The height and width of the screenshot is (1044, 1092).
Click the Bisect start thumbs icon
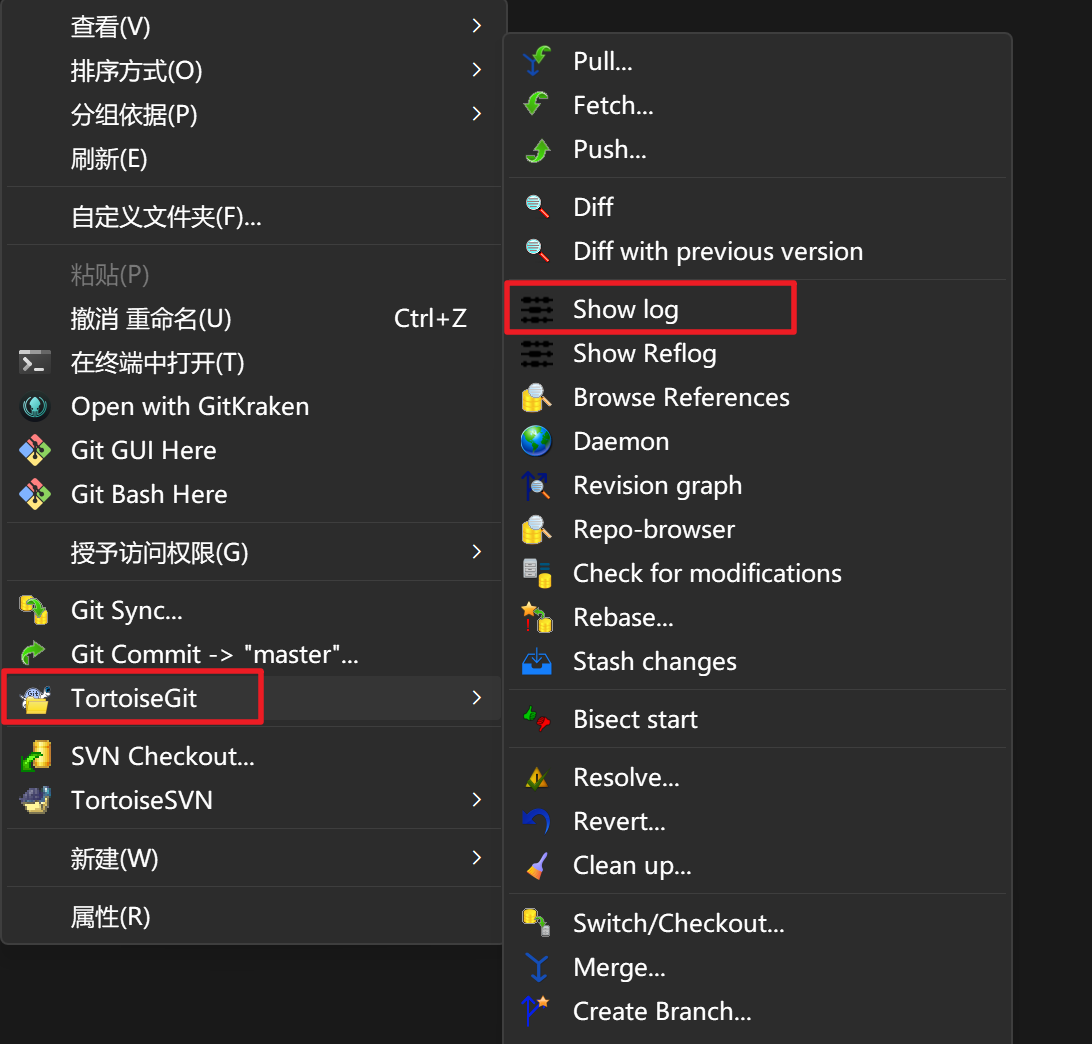pos(537,720)
